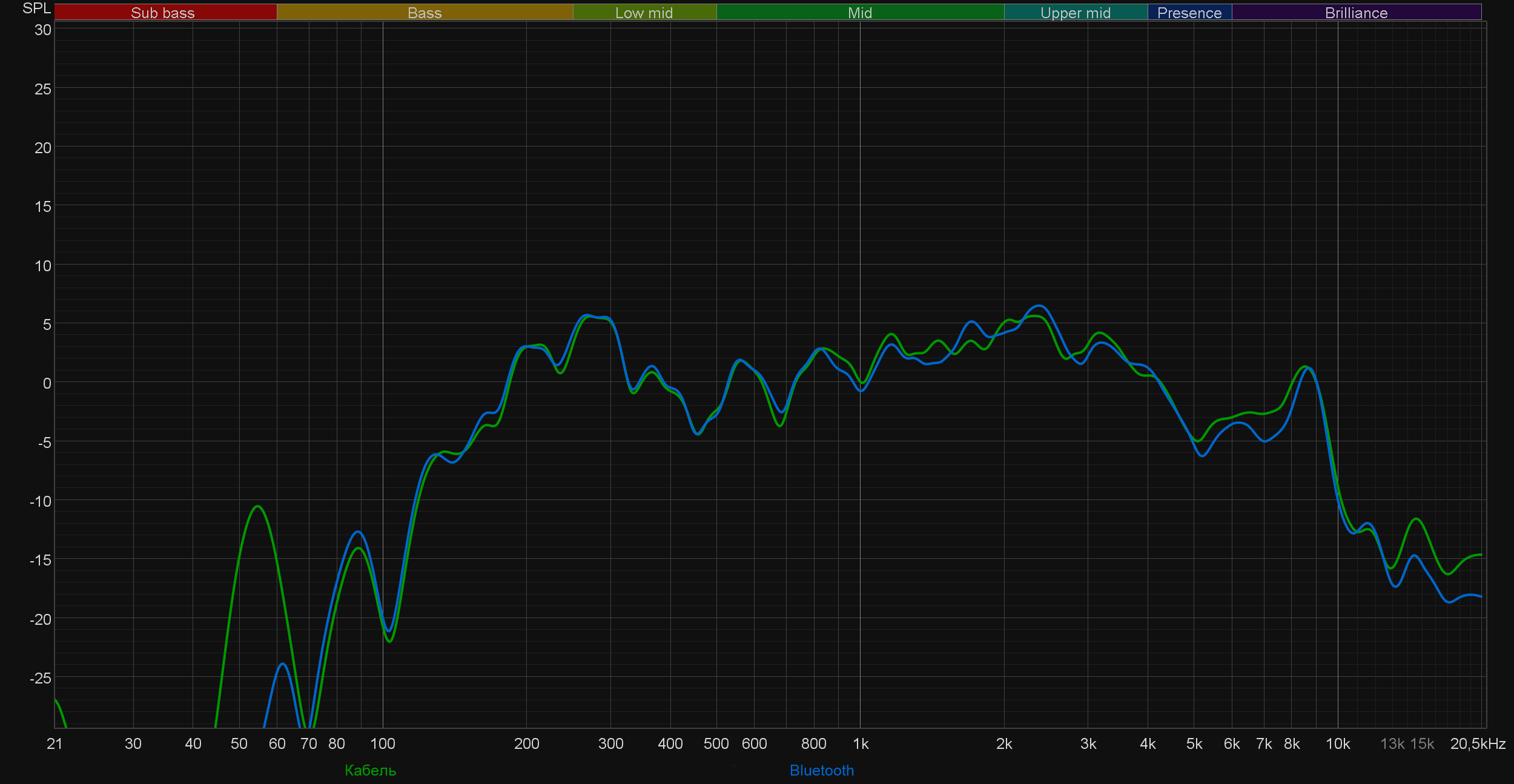Image resolution: width=1514 pixels, height=784 pixels.
Task: Click the Upper mid band label
Action: pyautogui.click(x=1076, y=13)
